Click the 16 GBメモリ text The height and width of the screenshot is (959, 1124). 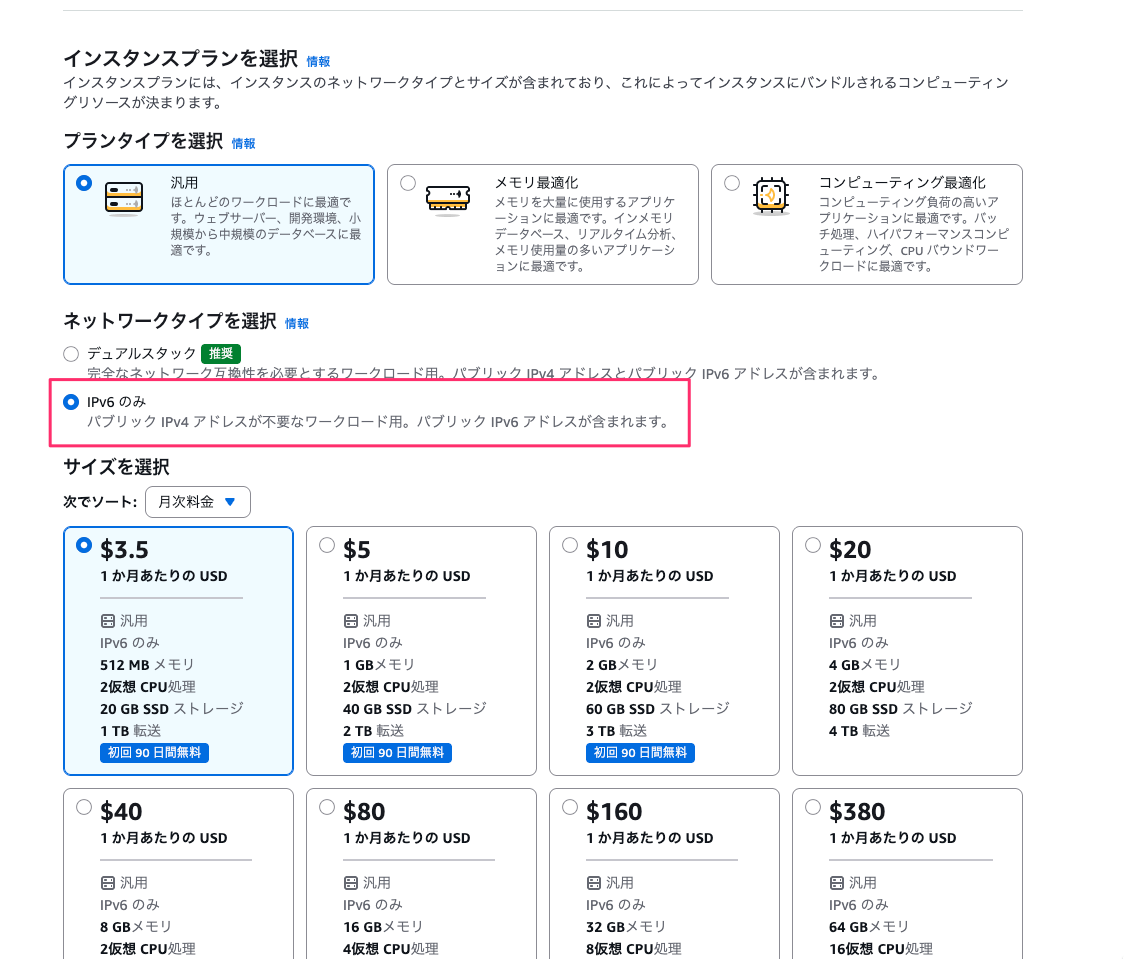(383, 927)
